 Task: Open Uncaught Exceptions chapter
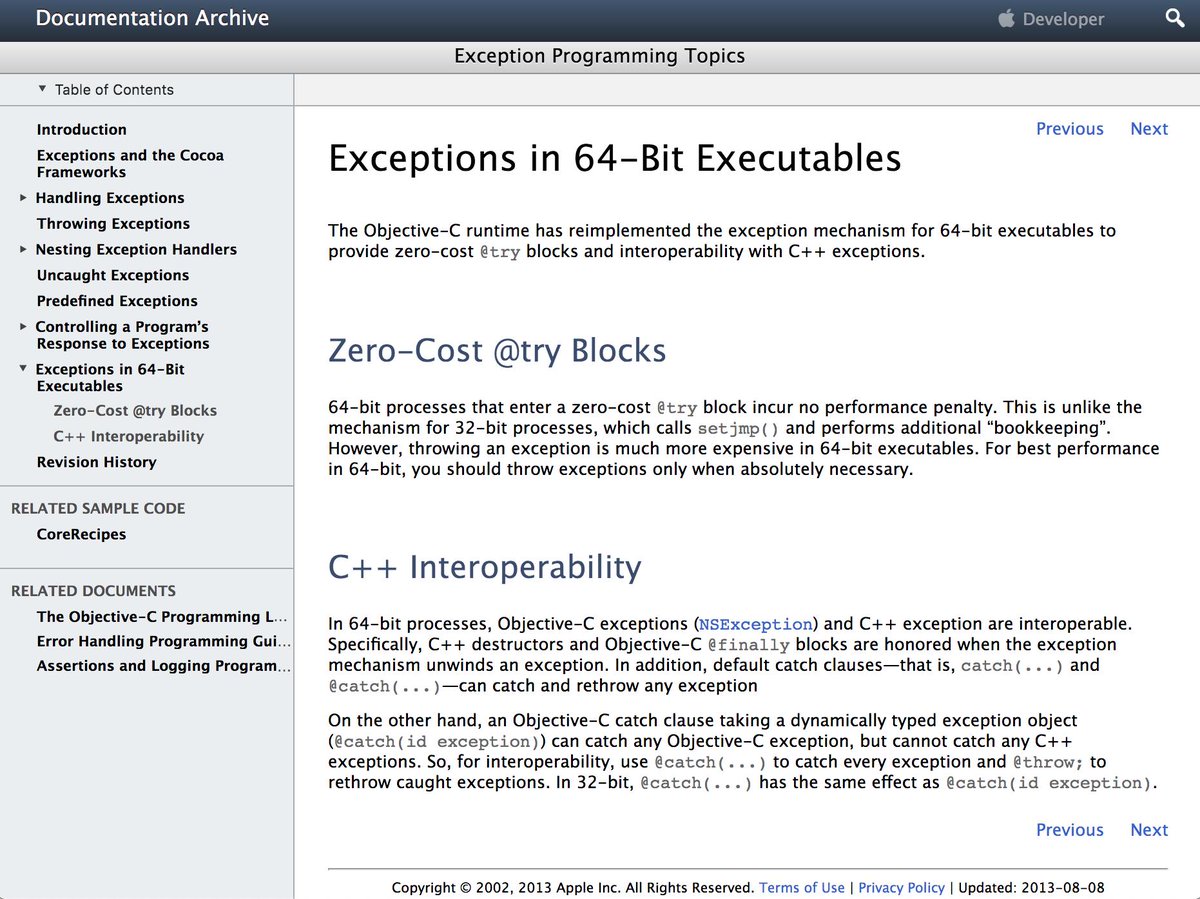tap(113, 276)
